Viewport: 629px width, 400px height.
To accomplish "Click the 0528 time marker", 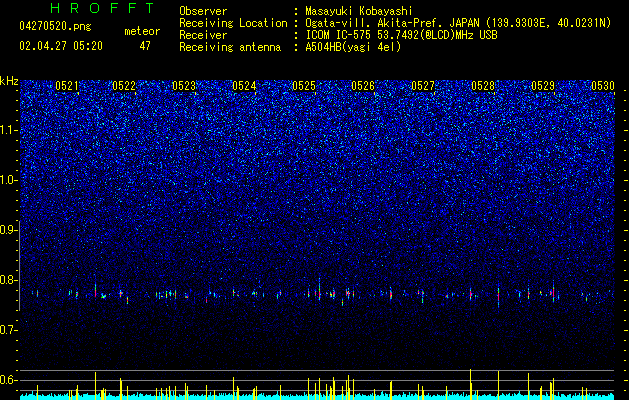I will point(483,86).
